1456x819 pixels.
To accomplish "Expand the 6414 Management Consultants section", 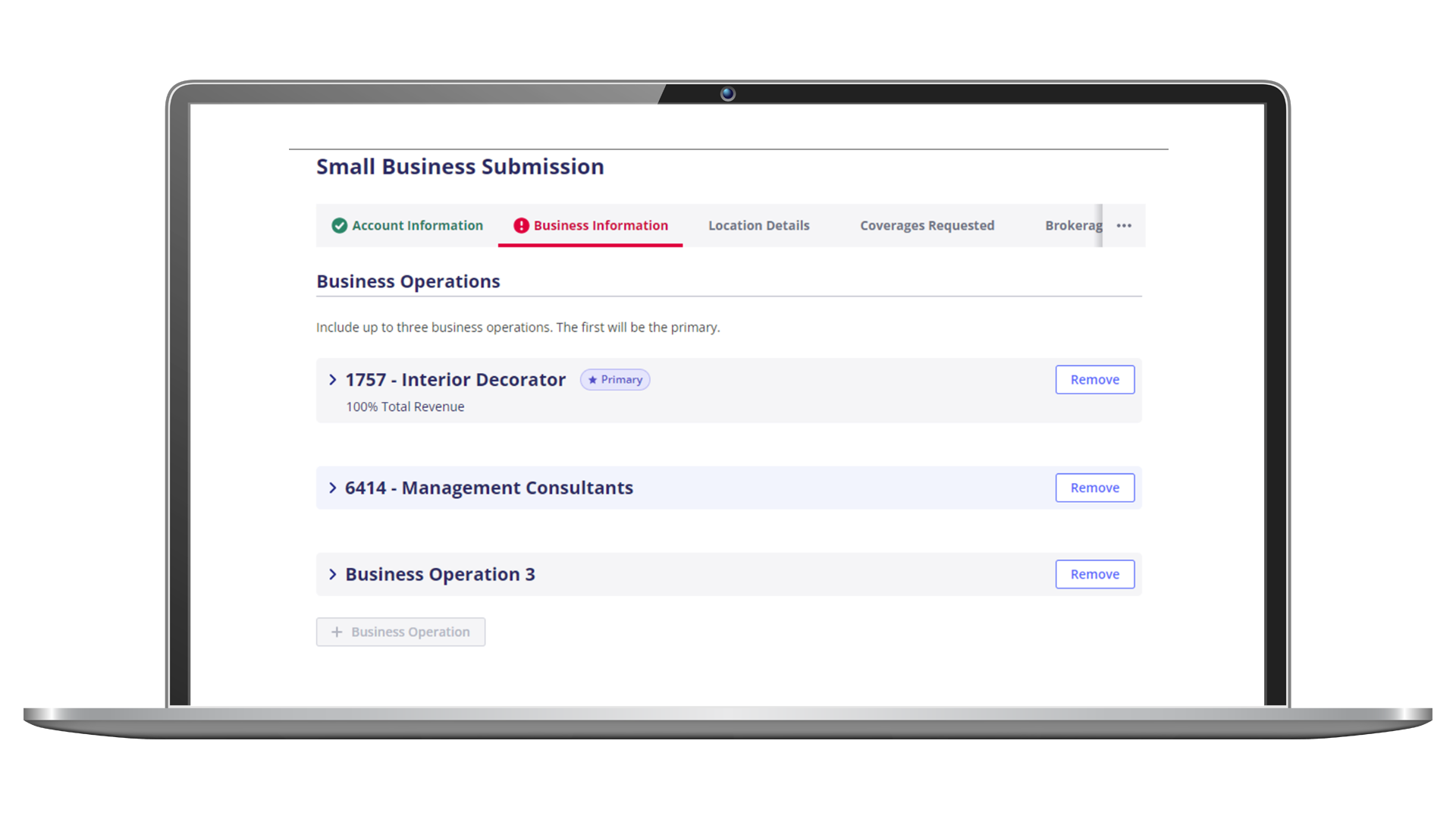I will 332,488.
